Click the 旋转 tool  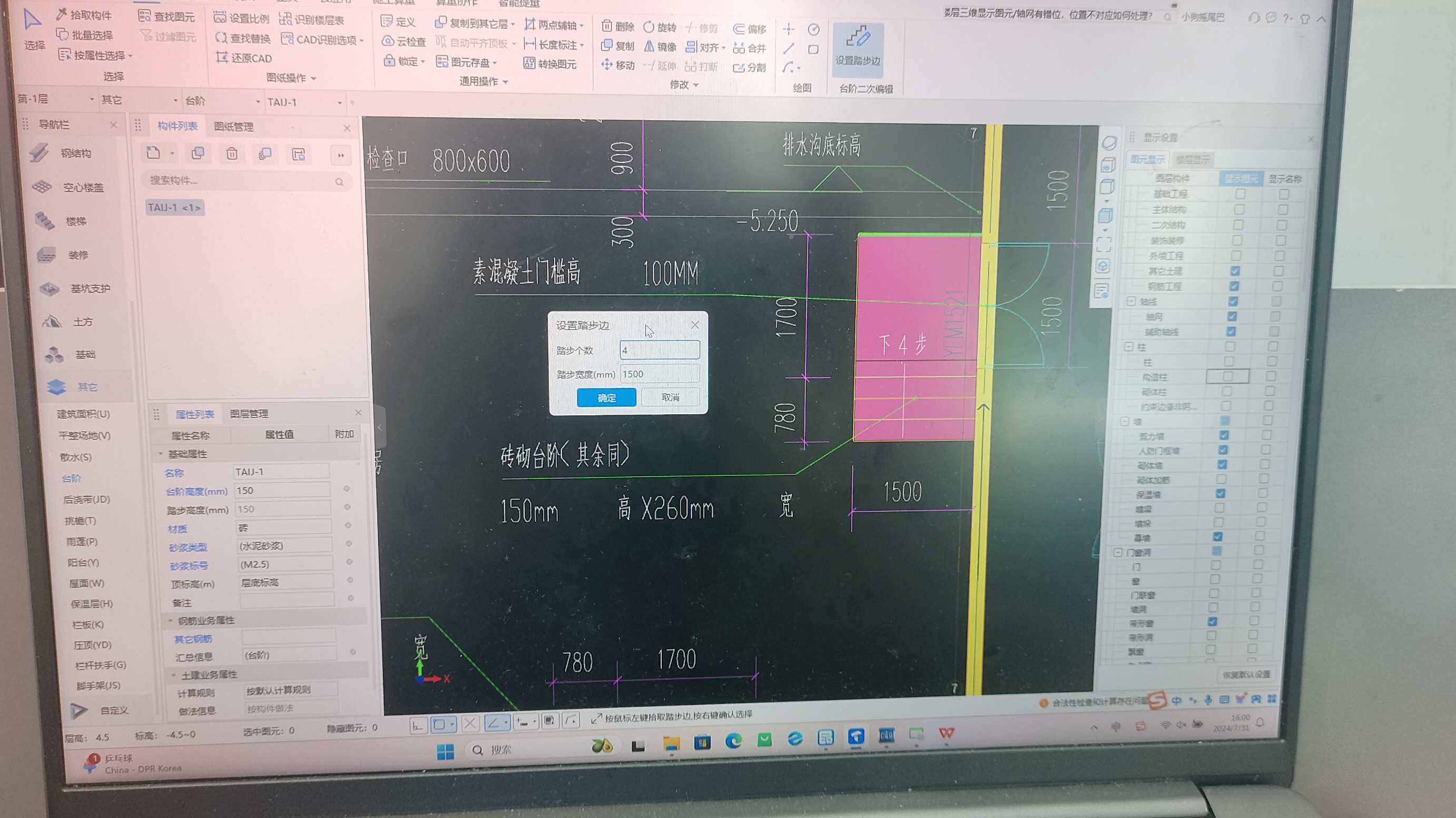coord(660,27)
